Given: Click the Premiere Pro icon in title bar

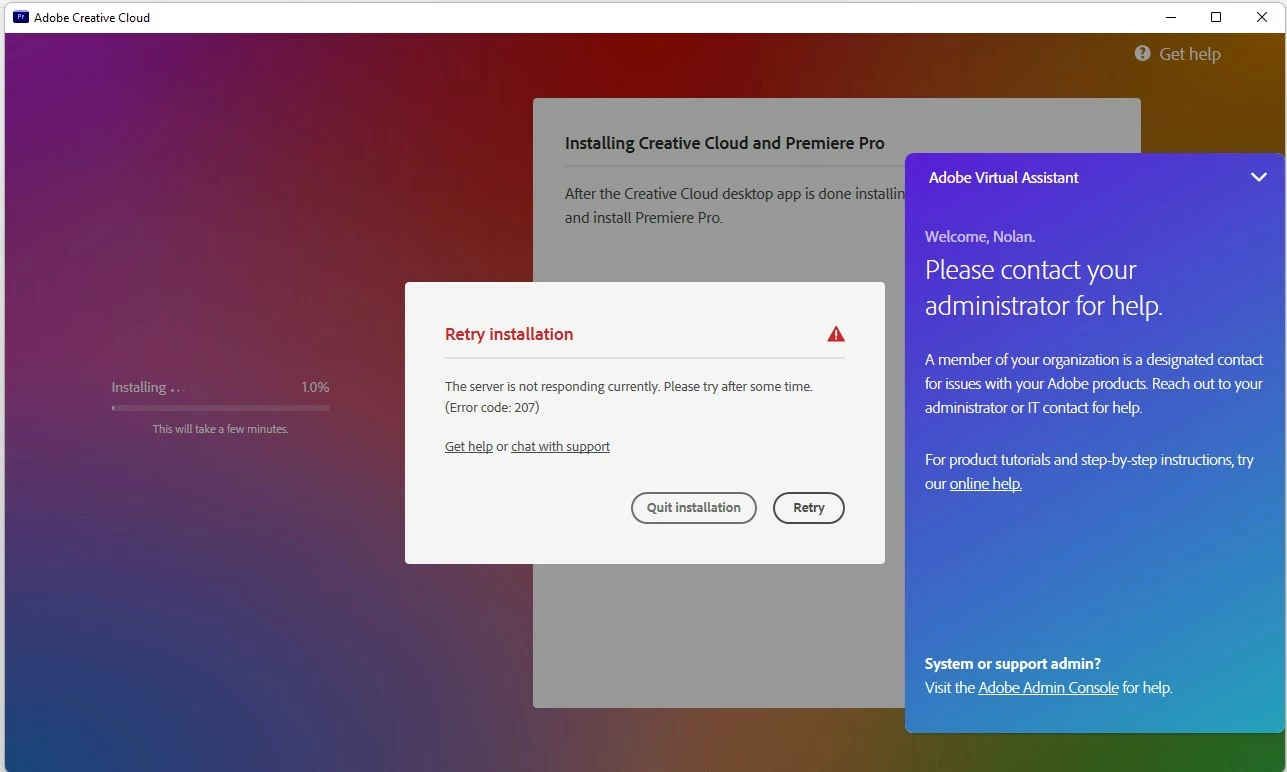Looking at the screenshot, I should [x=20, y=17].
